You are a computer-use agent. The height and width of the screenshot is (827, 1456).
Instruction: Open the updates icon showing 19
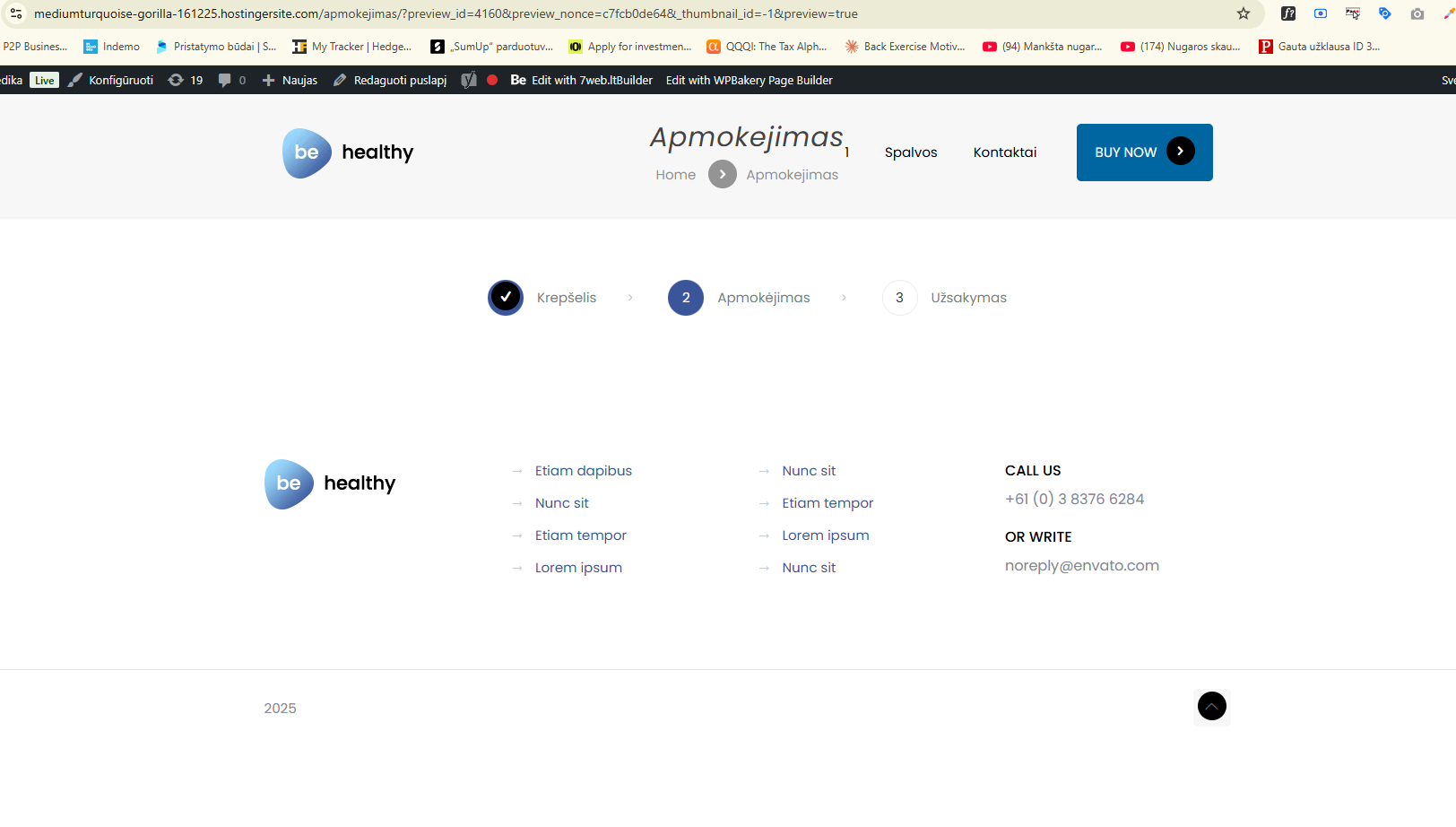tap(186, 80)
